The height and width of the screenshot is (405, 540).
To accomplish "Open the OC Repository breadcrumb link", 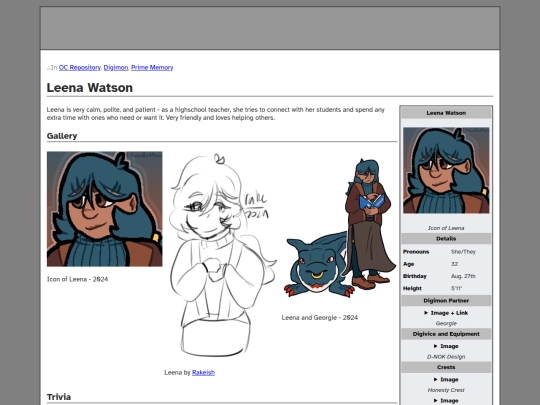I will [80, 68].
